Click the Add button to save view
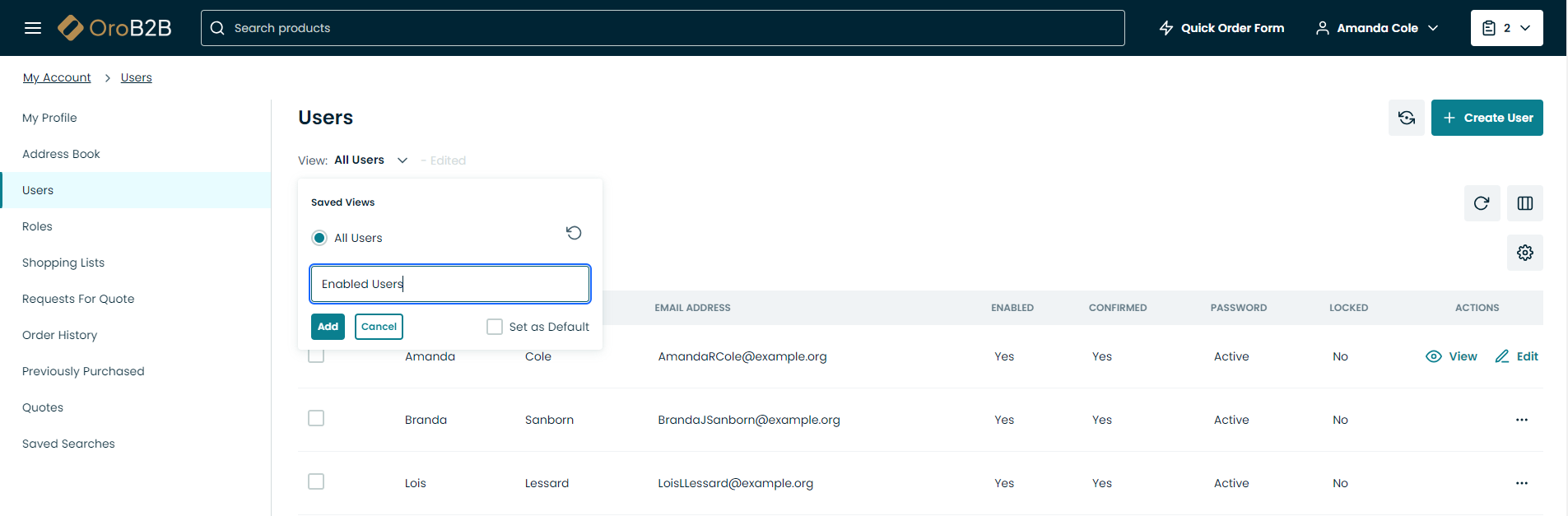1568x516 pixels. pyautogui.click(x=328, y=327)
